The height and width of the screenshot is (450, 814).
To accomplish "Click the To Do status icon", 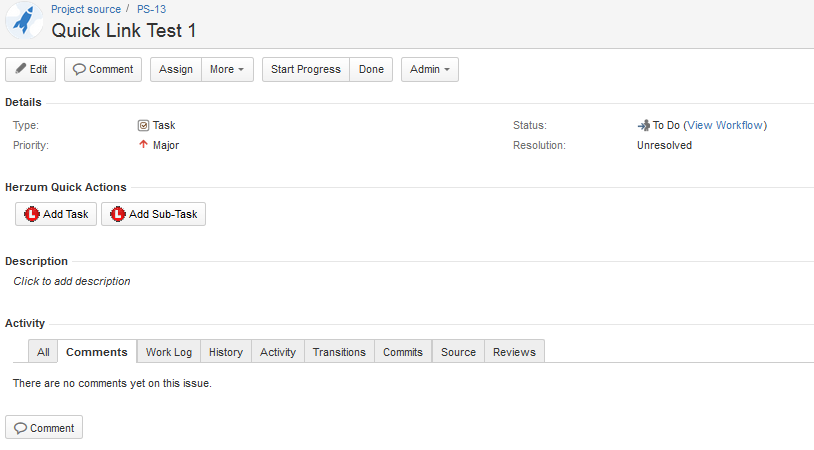I will coord(643,126).
